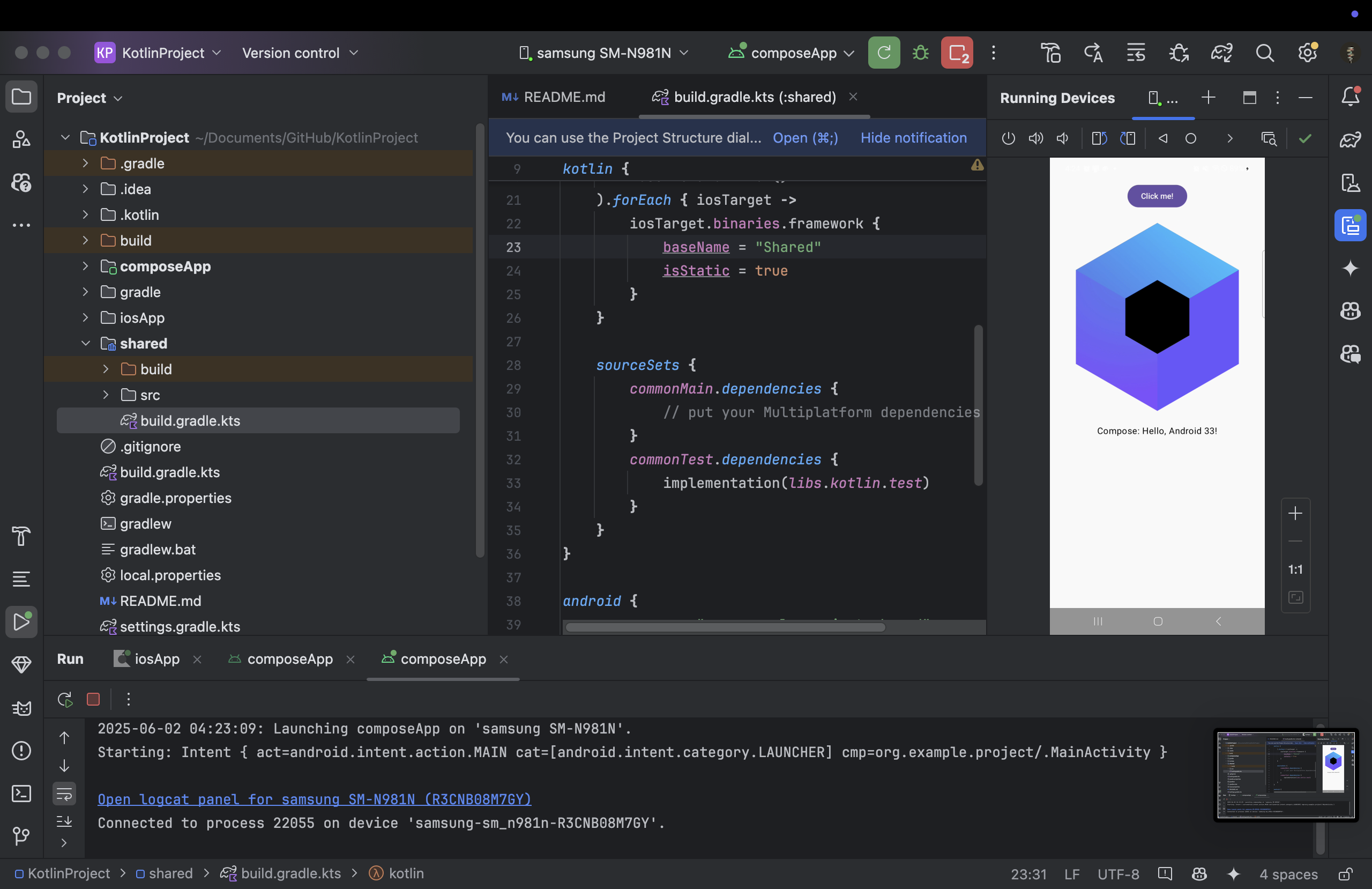Open the Notifications bell icon
Image resolution: width=1372 pixels, height=889 pixels.
coord(1350,97)
